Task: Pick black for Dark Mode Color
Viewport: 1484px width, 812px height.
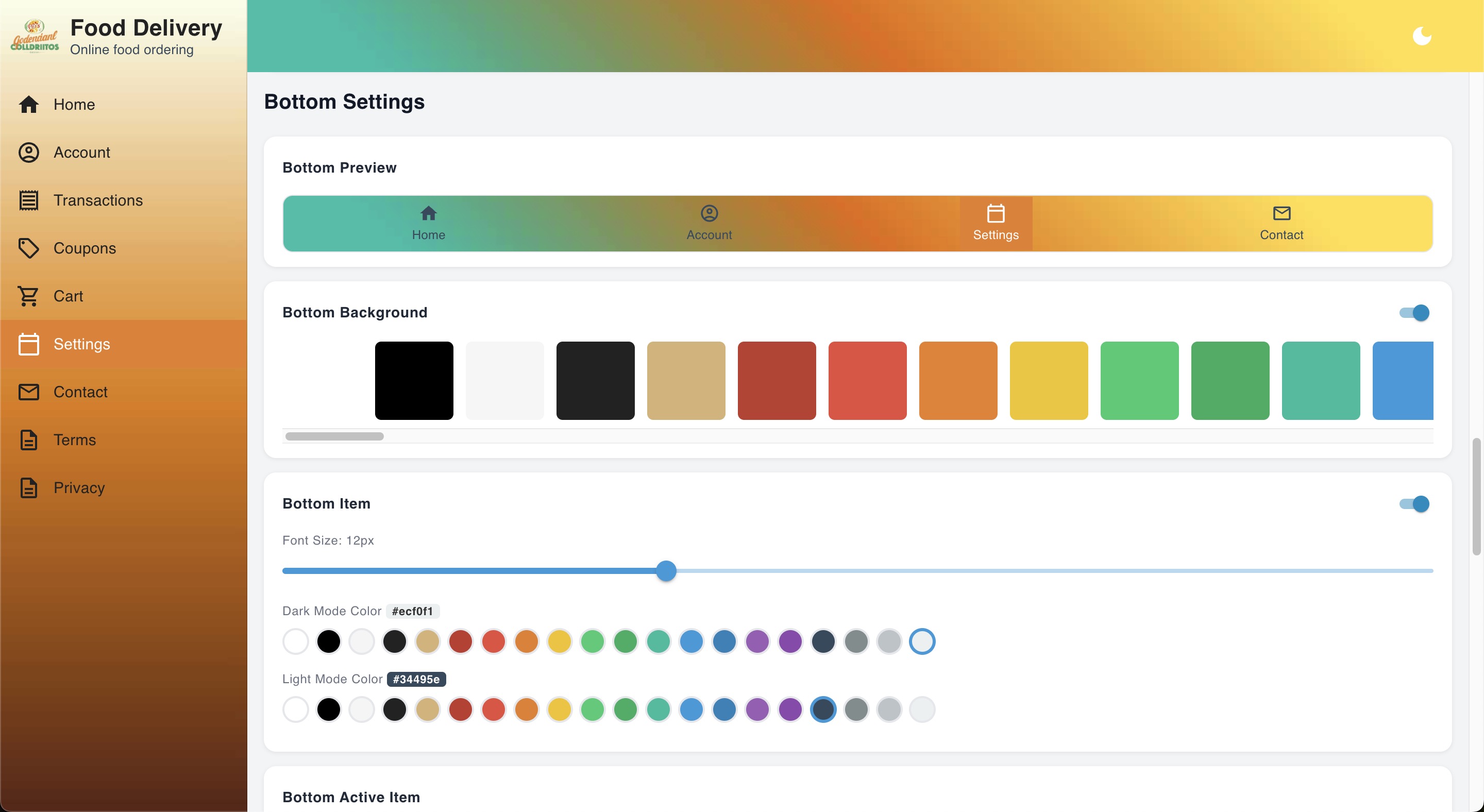Action: 328,641
